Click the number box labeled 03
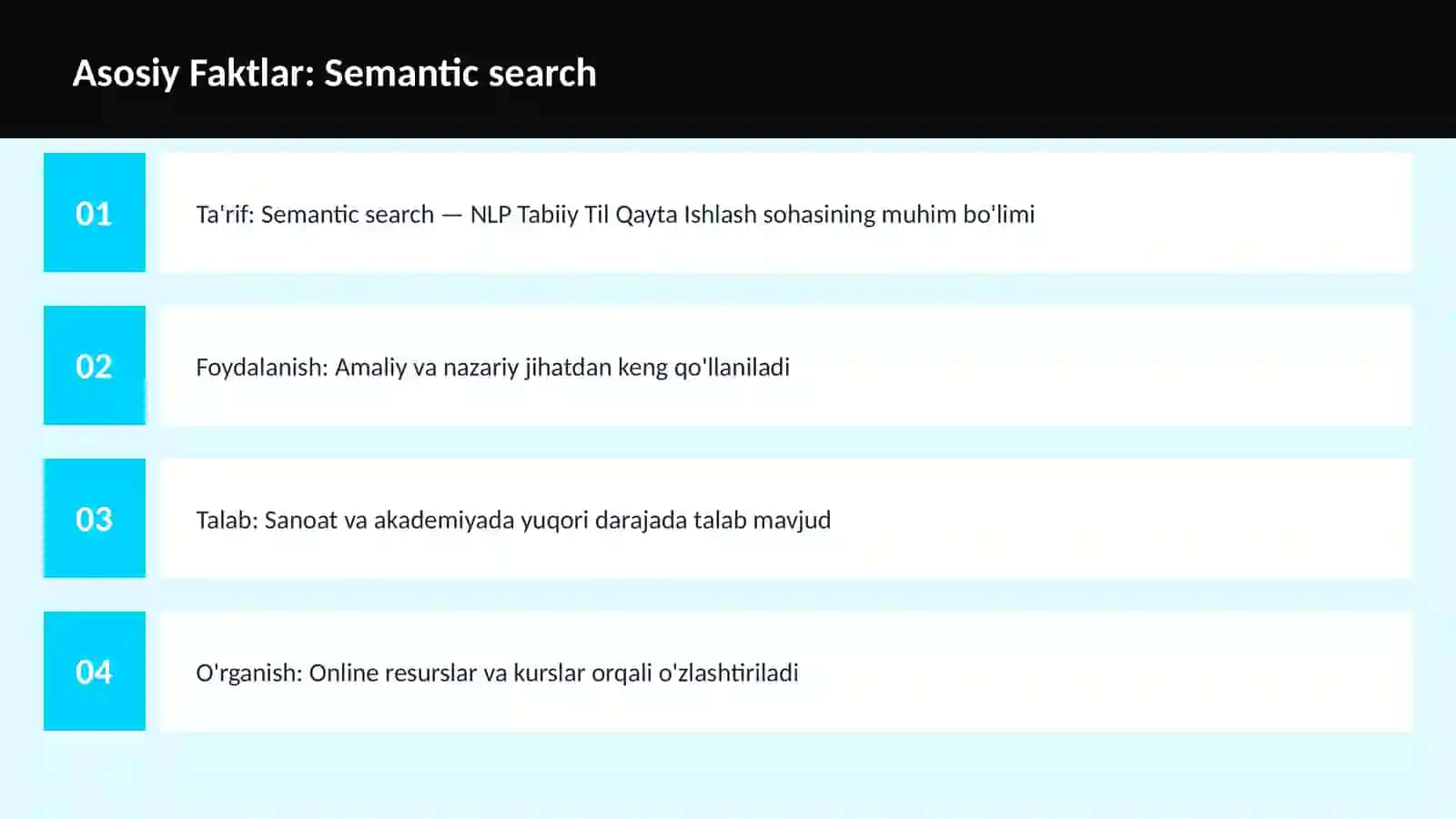The height and width of the screenshot is (819, 1456). tap(95, 518)
